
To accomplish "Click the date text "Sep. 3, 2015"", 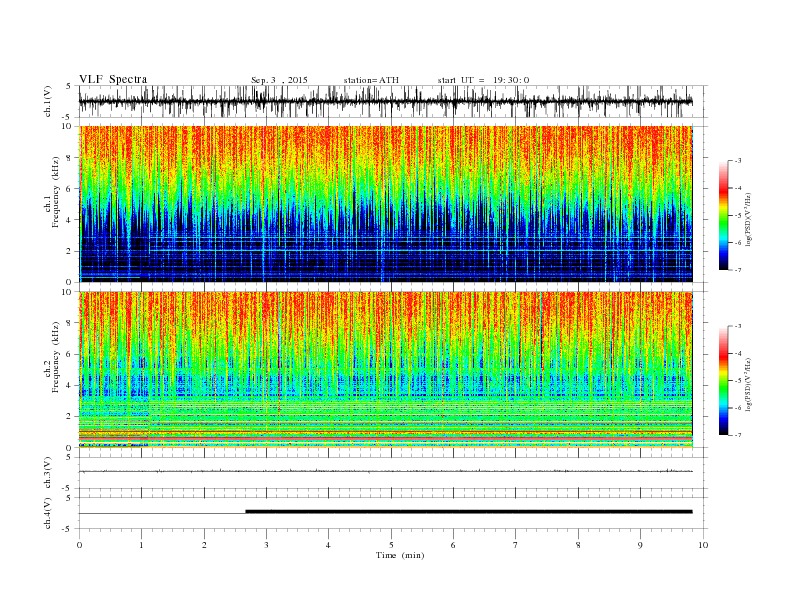I will tap(279, 80).
